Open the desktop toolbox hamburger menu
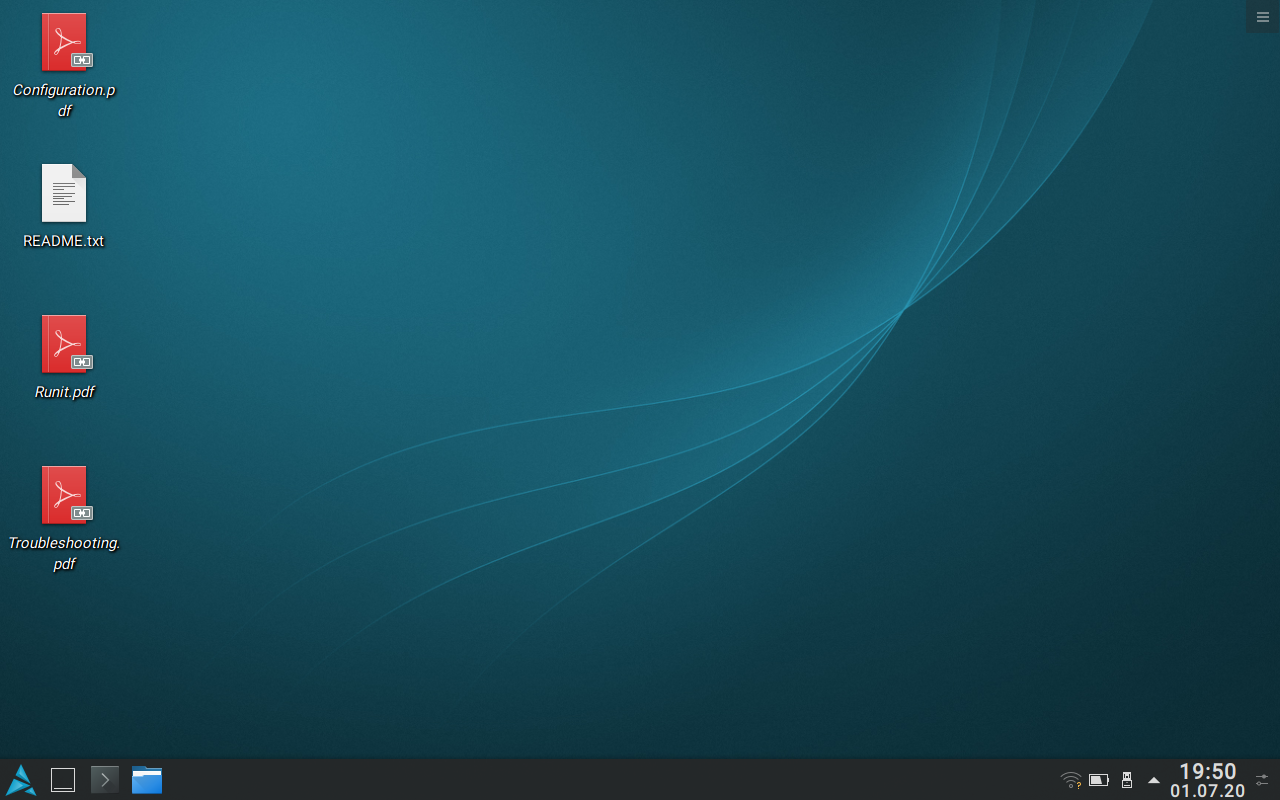This screenshot has width=1280, height=800. pyautogui.click(x=1263, y=17)
